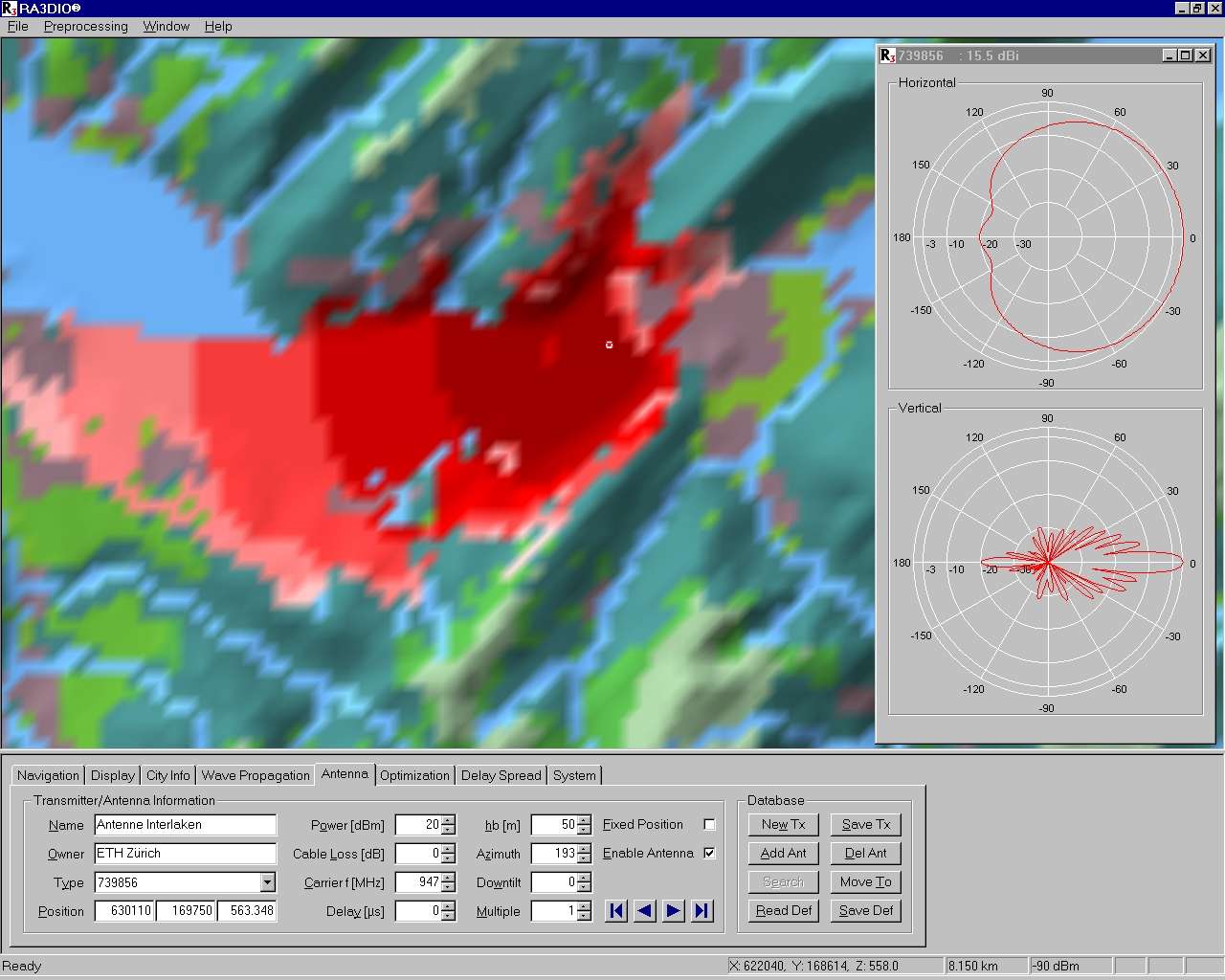Click the Save Def button
Viewport: 1225px width, 980px height.
click(x=865, y=910)
